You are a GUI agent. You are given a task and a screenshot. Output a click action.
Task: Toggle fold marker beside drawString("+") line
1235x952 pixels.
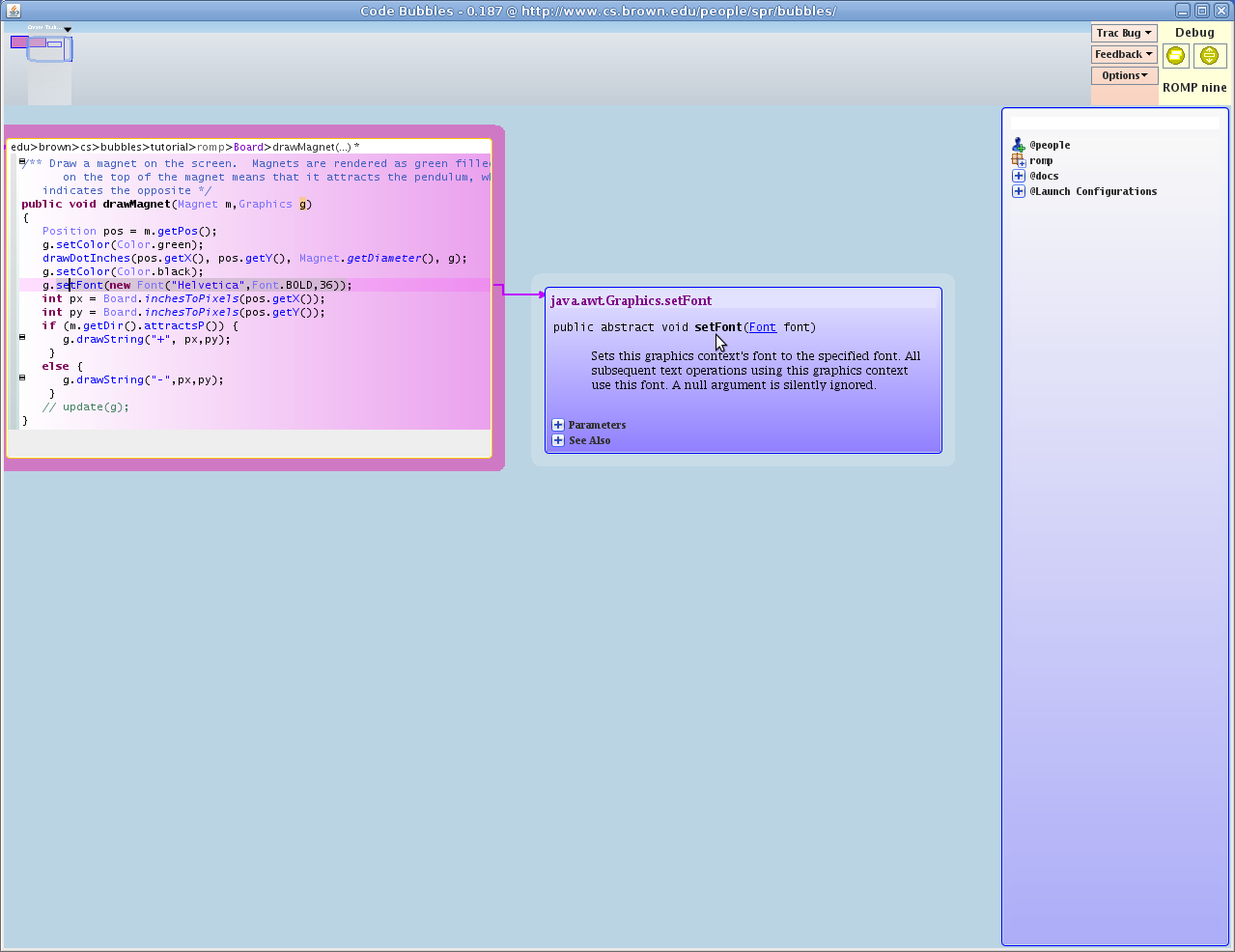[x=22, y=337]
